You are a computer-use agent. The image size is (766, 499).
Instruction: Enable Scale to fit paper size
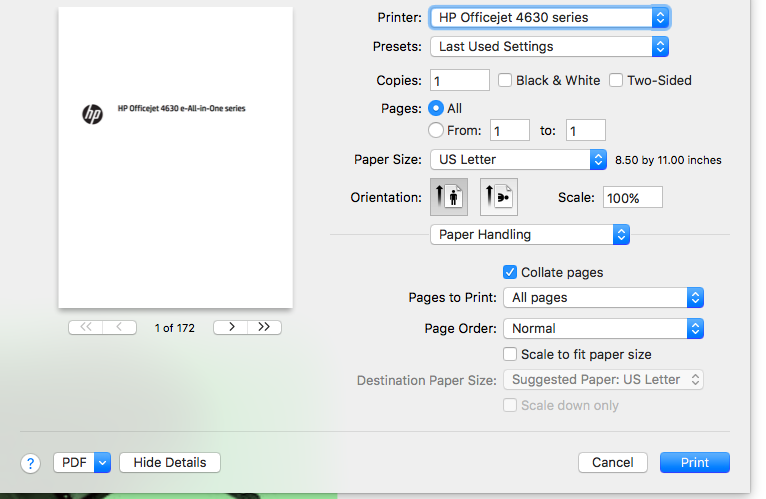point(510,354)
